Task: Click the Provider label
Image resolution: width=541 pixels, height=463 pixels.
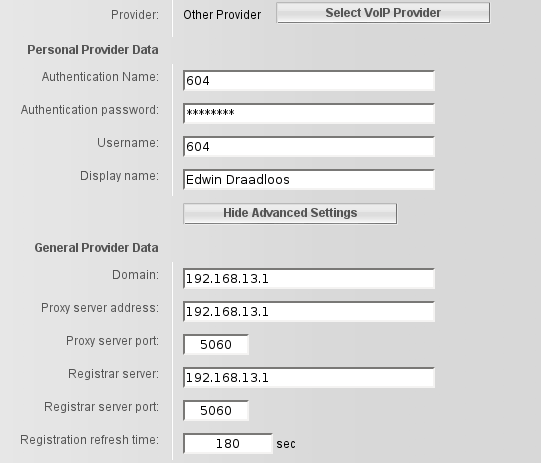Action: point(135,15)
